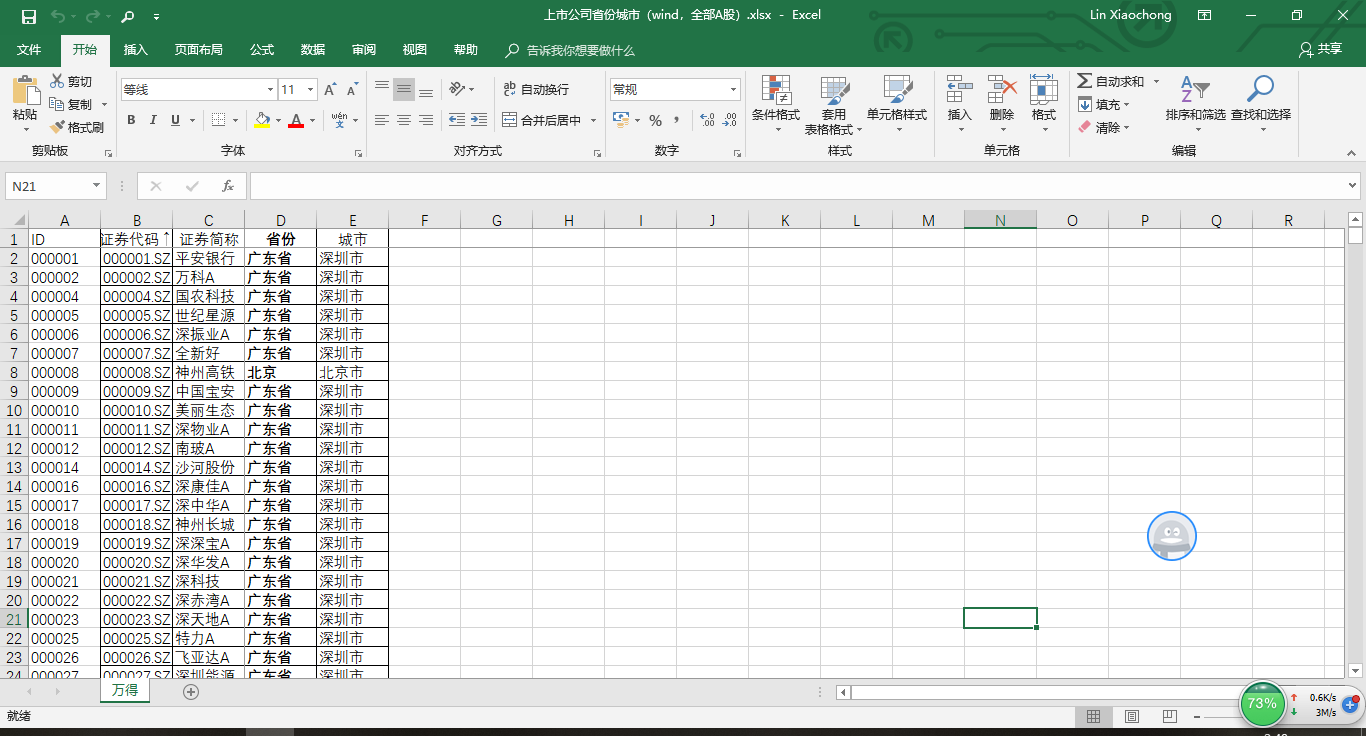
Task: Open the cell borders tool
Action: (219, 120)
